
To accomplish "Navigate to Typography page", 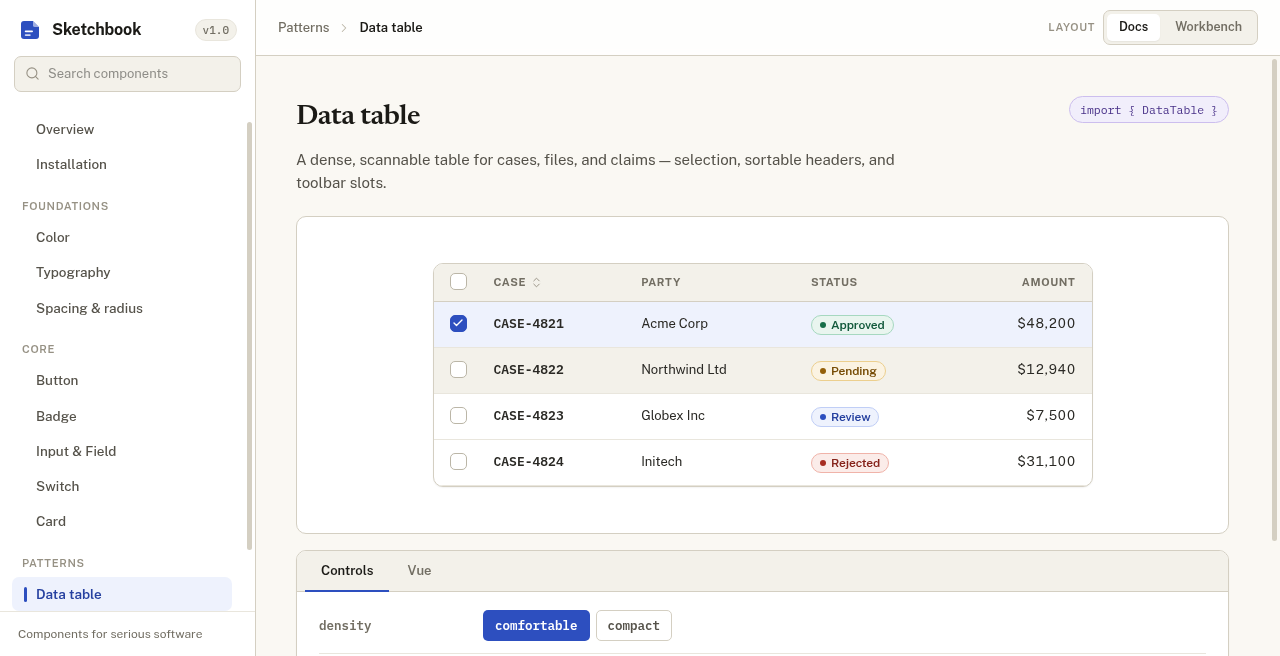I will click(x=122, y=273).
